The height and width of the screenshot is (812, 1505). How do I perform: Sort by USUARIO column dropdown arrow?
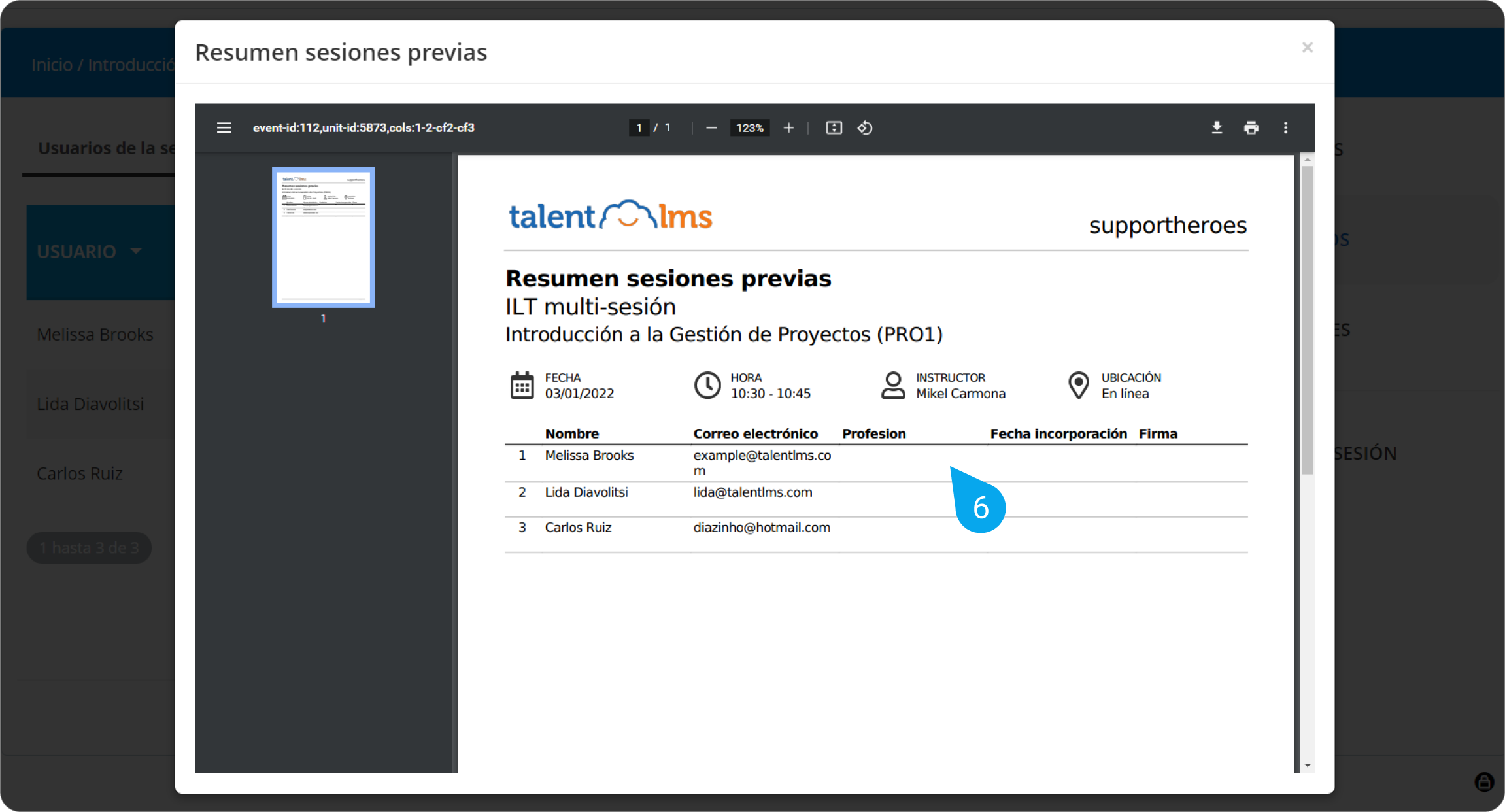136,251
